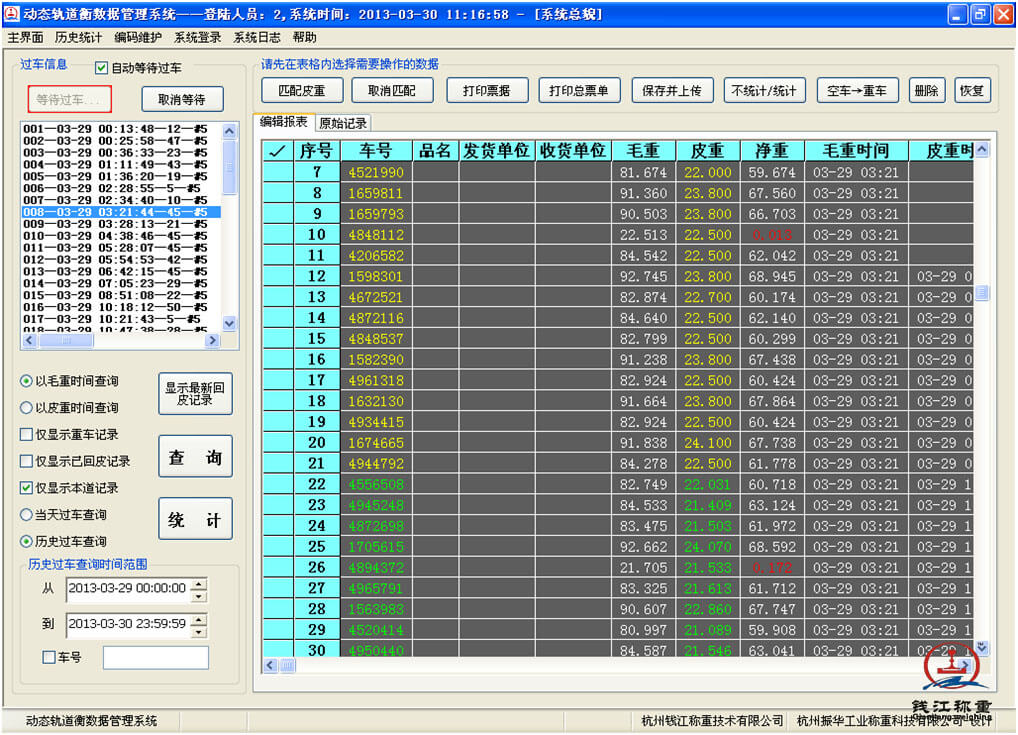Screen dimensions: 1018x735
Task: Open the 系统日志 menu
Action: click(x=257, y=38)
